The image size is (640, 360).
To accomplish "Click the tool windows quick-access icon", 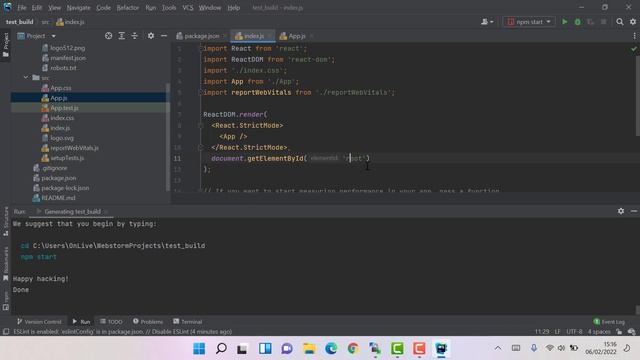I will pyautogui.click(x=6, y=331).
